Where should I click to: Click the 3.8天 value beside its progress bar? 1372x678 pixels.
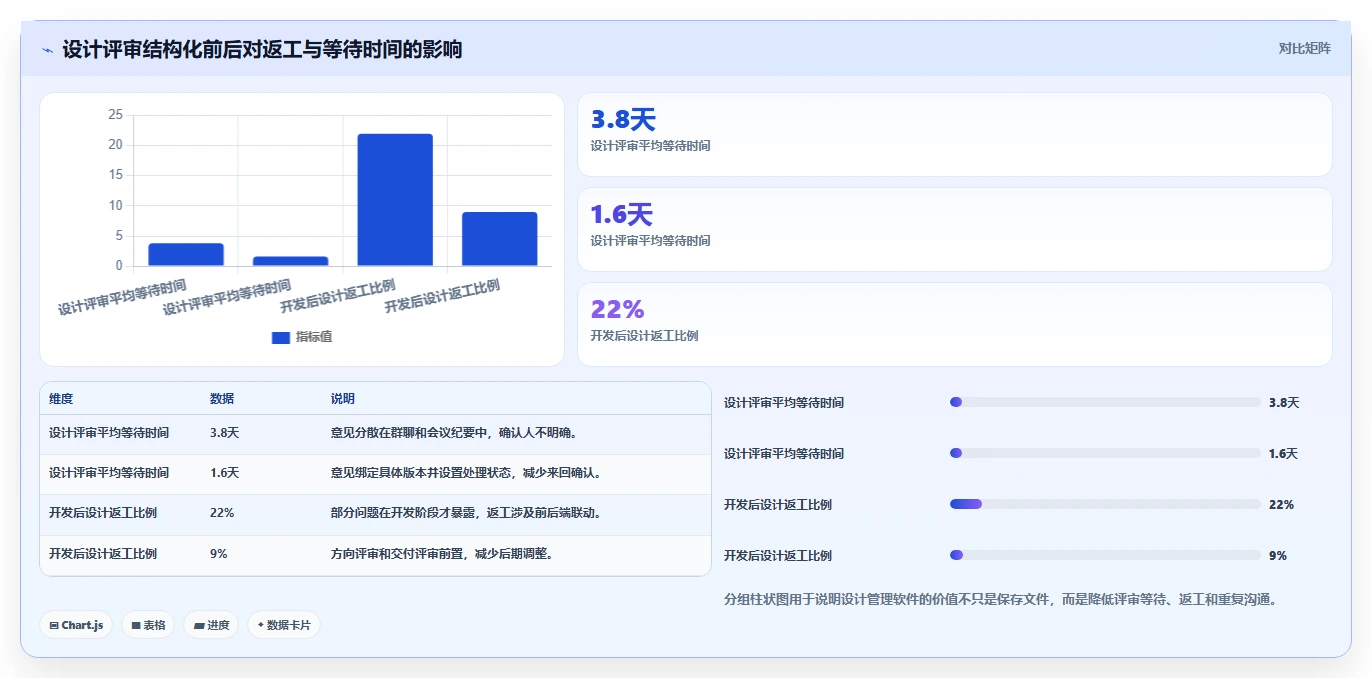[1284, 403]
